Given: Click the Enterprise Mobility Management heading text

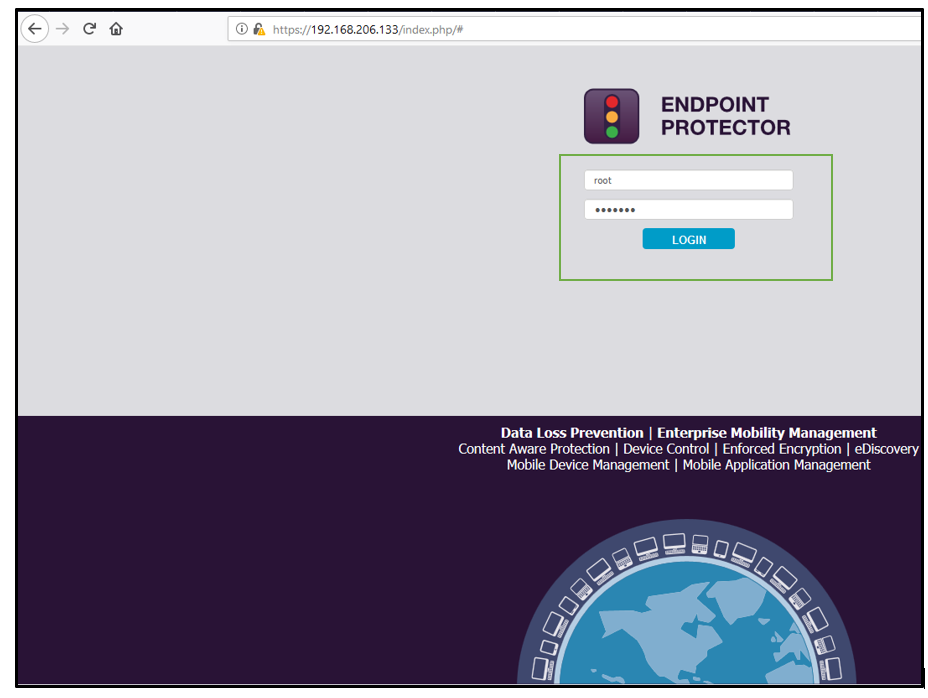Looking at the screenshot, I should point(766,433).
